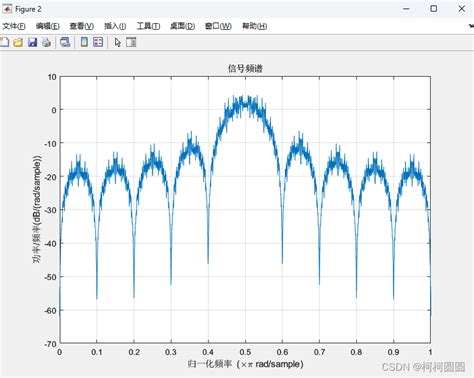Image resolution: width=474 pixels, height=378 pixels.
Task: Open the 工具(T) menu
Action: click(148, 26)
